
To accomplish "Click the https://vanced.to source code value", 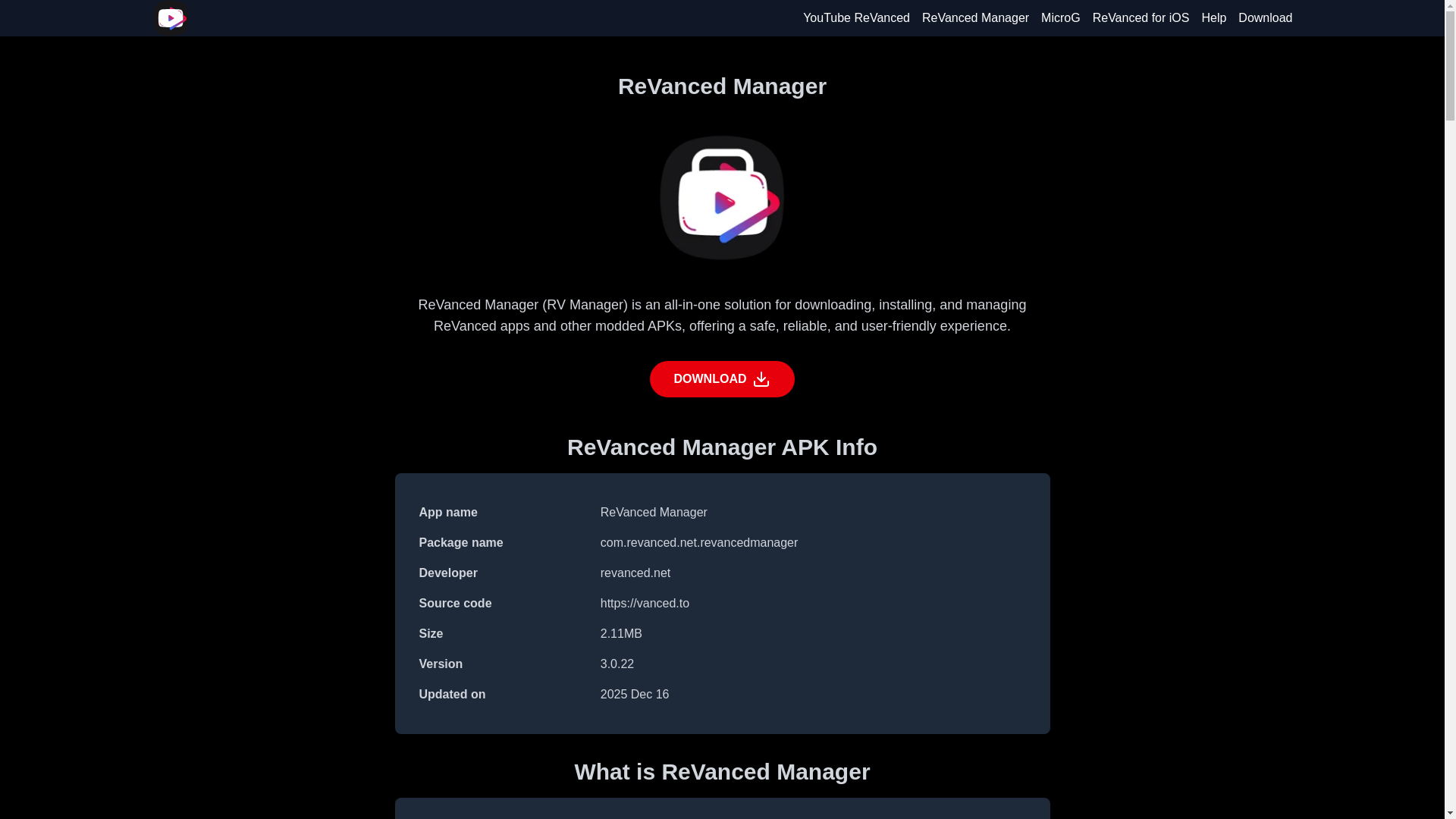I will (x=645, y=604).
